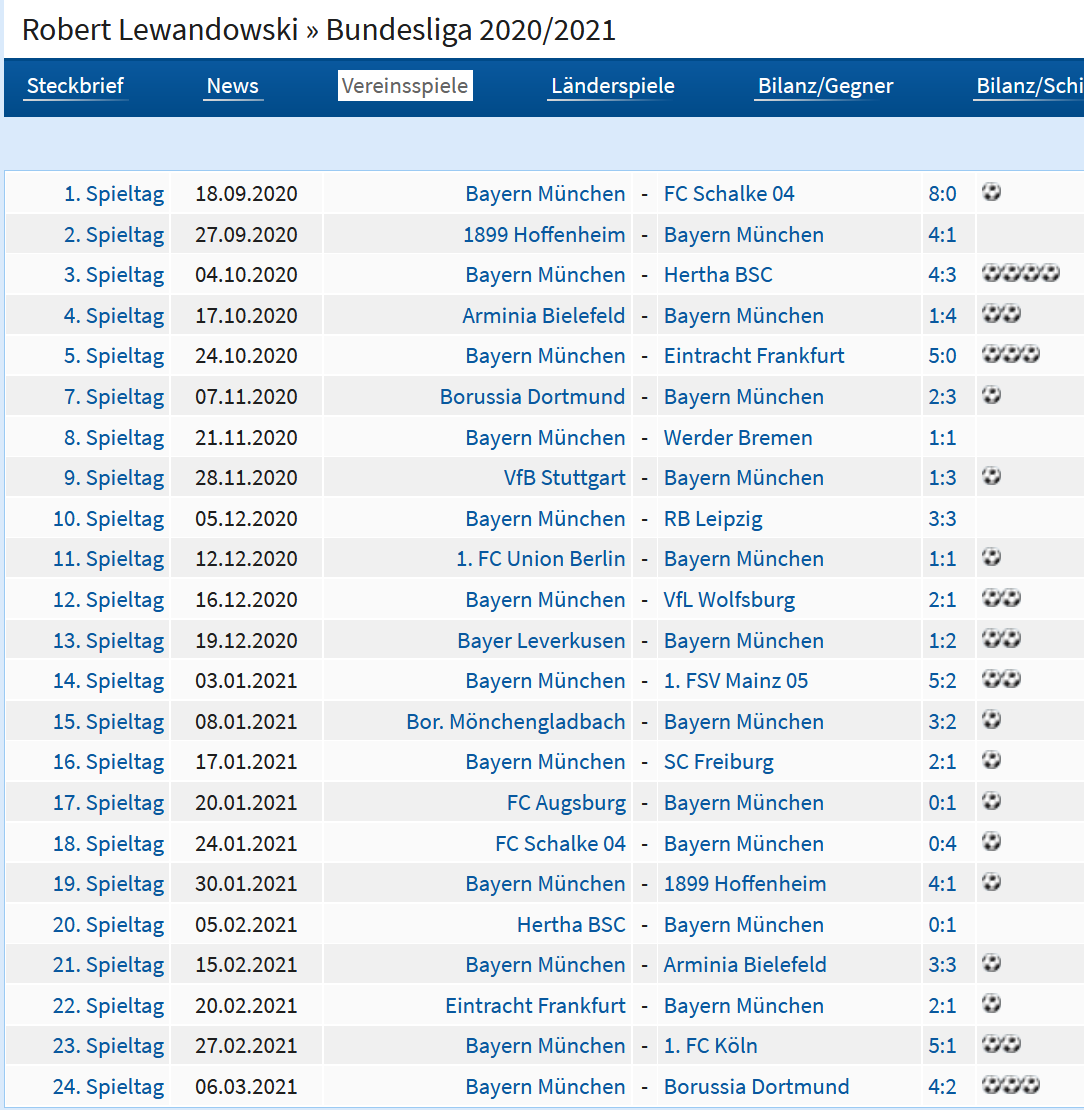Screen dimensions: 1084x1110
Task: Open the 3:2 result at Mönchengladbach
Action: point(942,722)
